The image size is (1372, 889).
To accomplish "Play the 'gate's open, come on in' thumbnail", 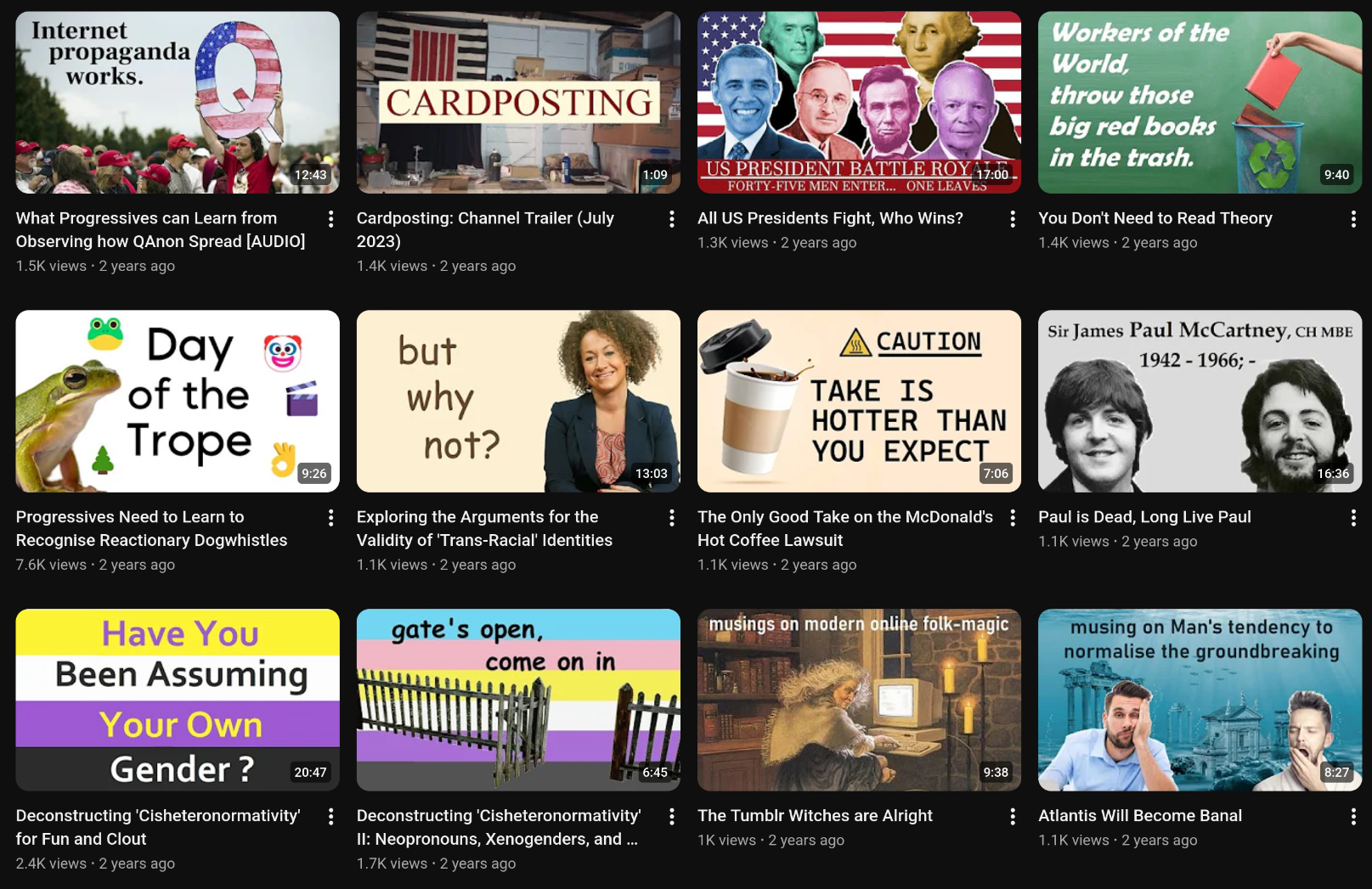I will click(518, 700).
